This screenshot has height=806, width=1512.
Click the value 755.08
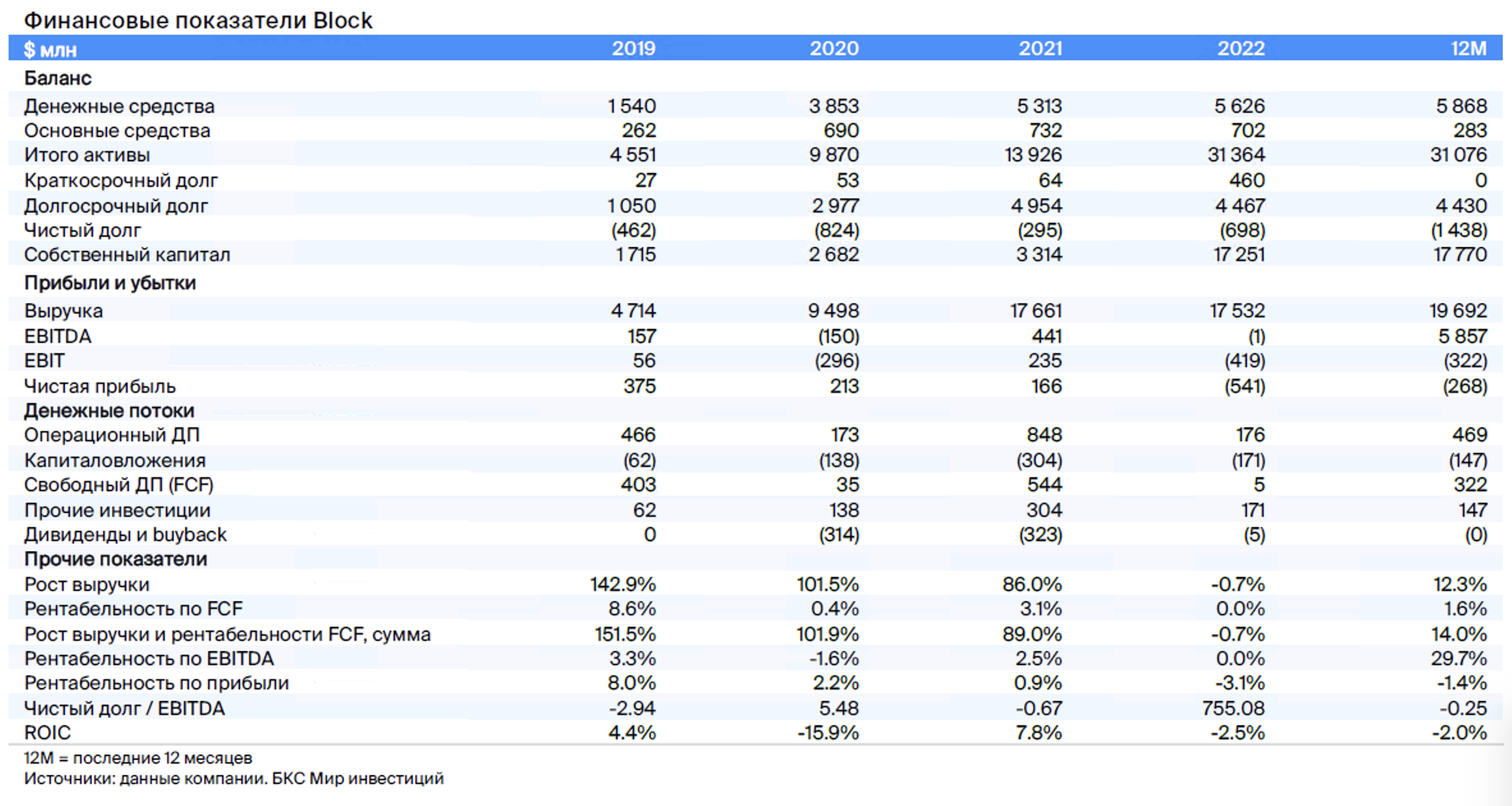point(1234,709)
